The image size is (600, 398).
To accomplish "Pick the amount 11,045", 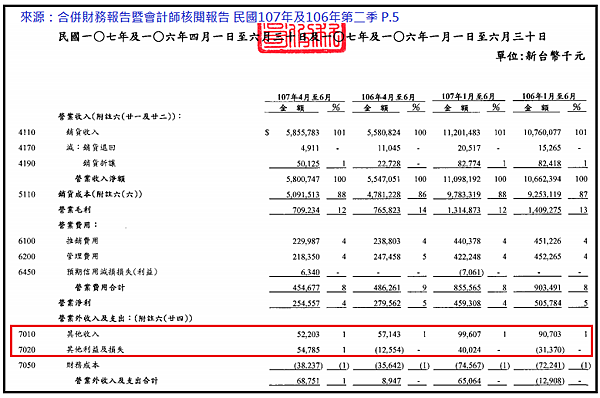I will [389, 148].
